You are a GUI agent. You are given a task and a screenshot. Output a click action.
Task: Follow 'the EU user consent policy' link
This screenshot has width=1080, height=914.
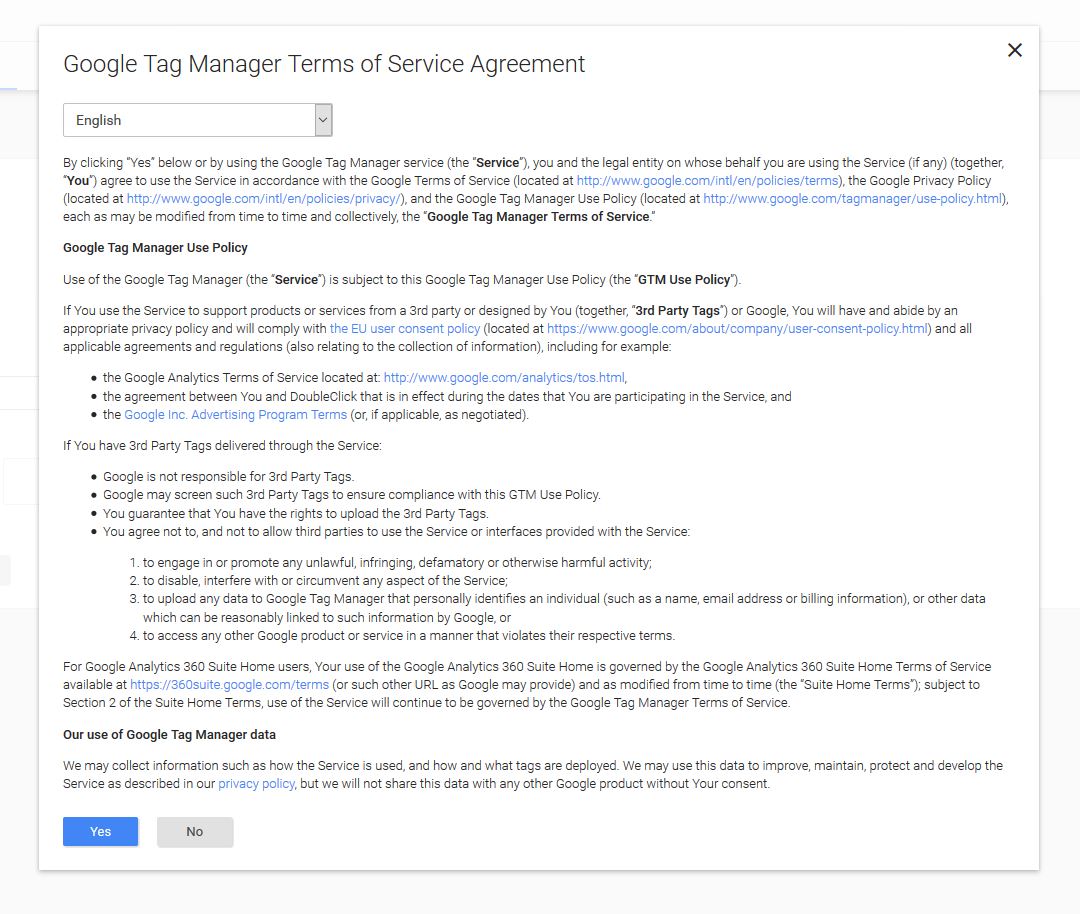coord(405,329)
